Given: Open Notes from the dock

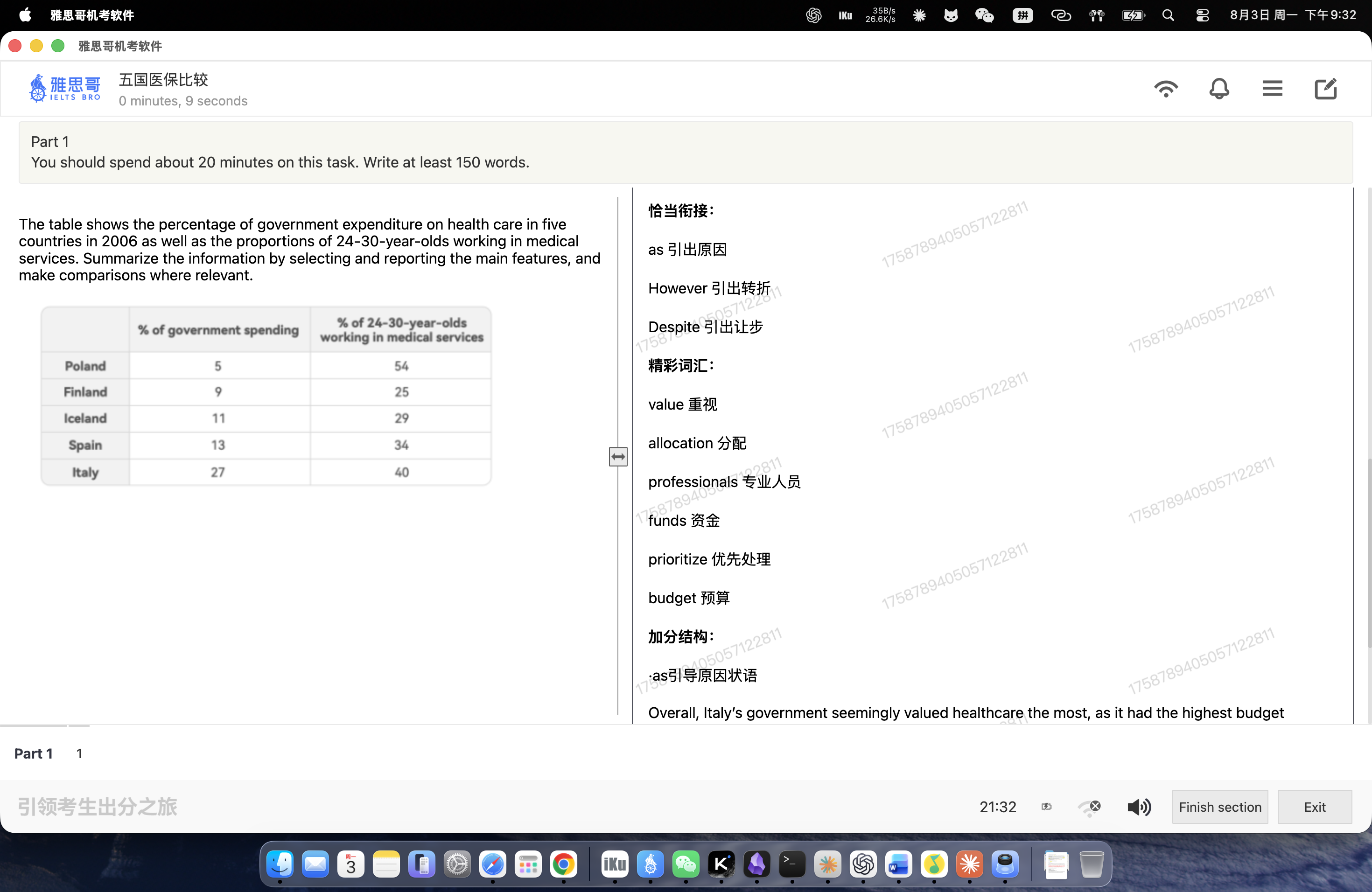Looking at the screenshot, I should coord(386,864).
